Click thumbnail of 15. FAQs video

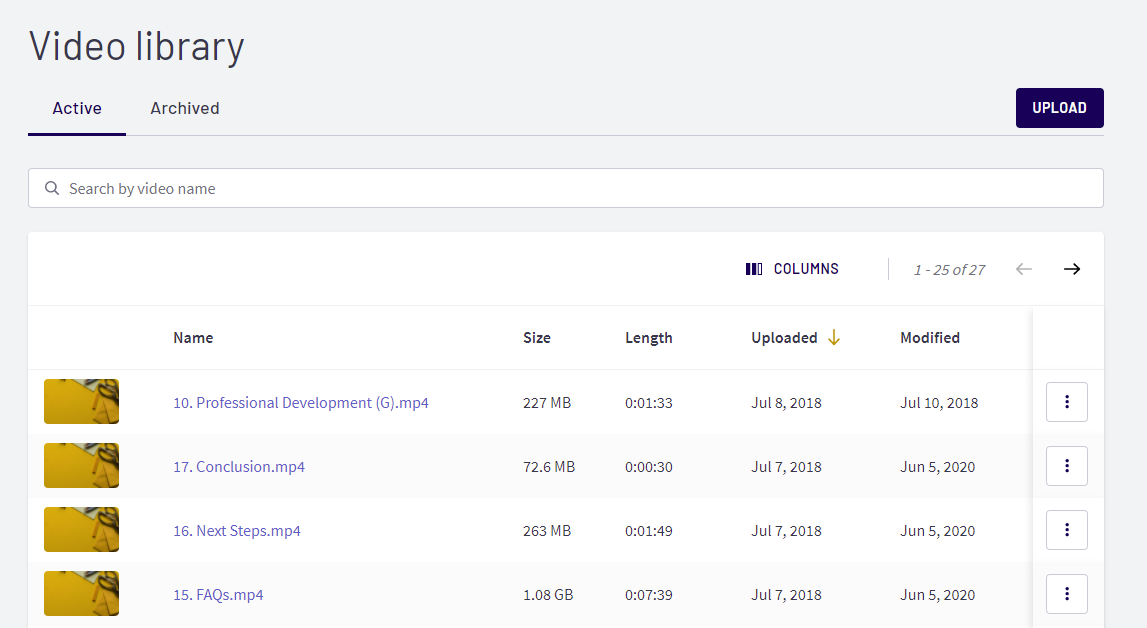coord(81,594)
